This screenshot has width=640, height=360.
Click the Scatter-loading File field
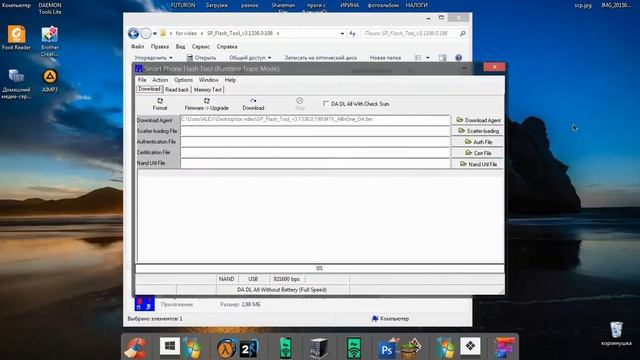coord(315,131)
